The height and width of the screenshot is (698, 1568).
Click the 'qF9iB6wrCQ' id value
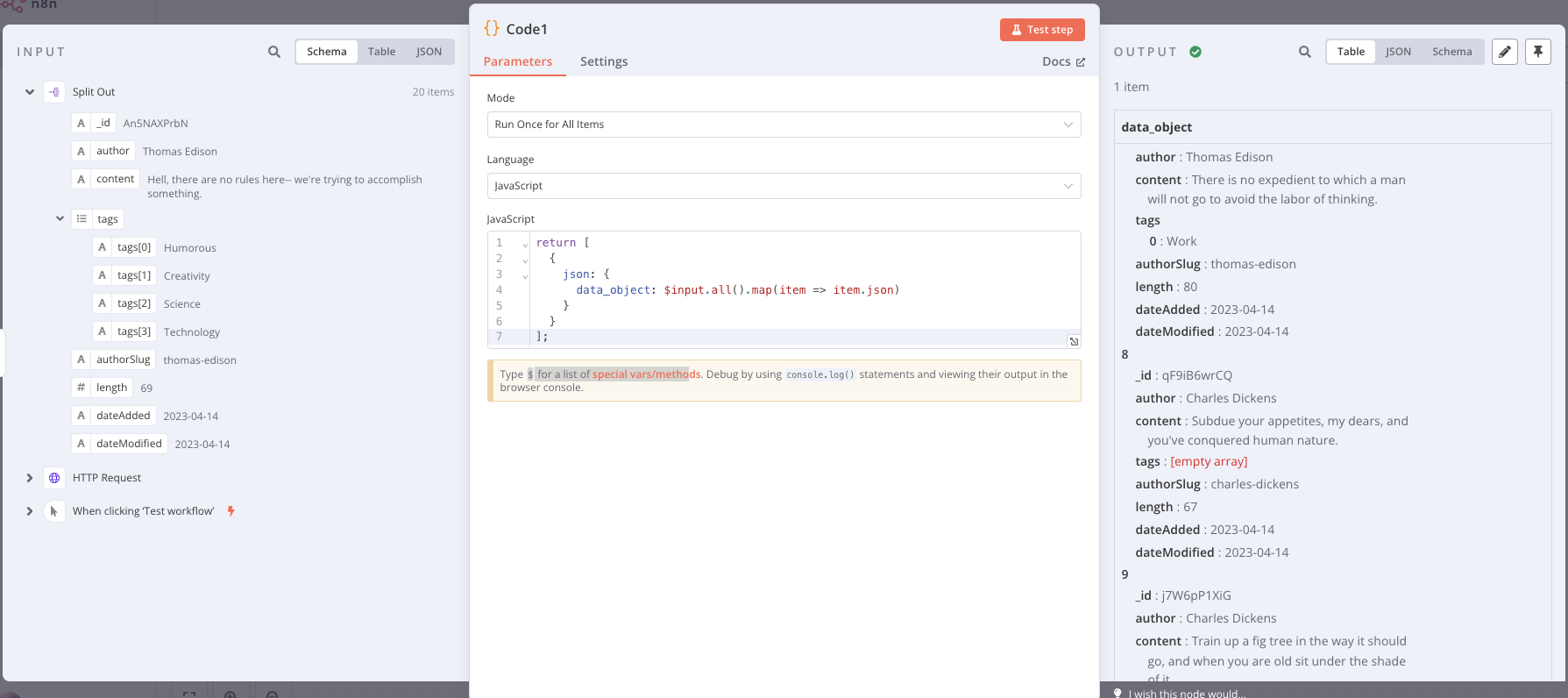point(1197,375)
